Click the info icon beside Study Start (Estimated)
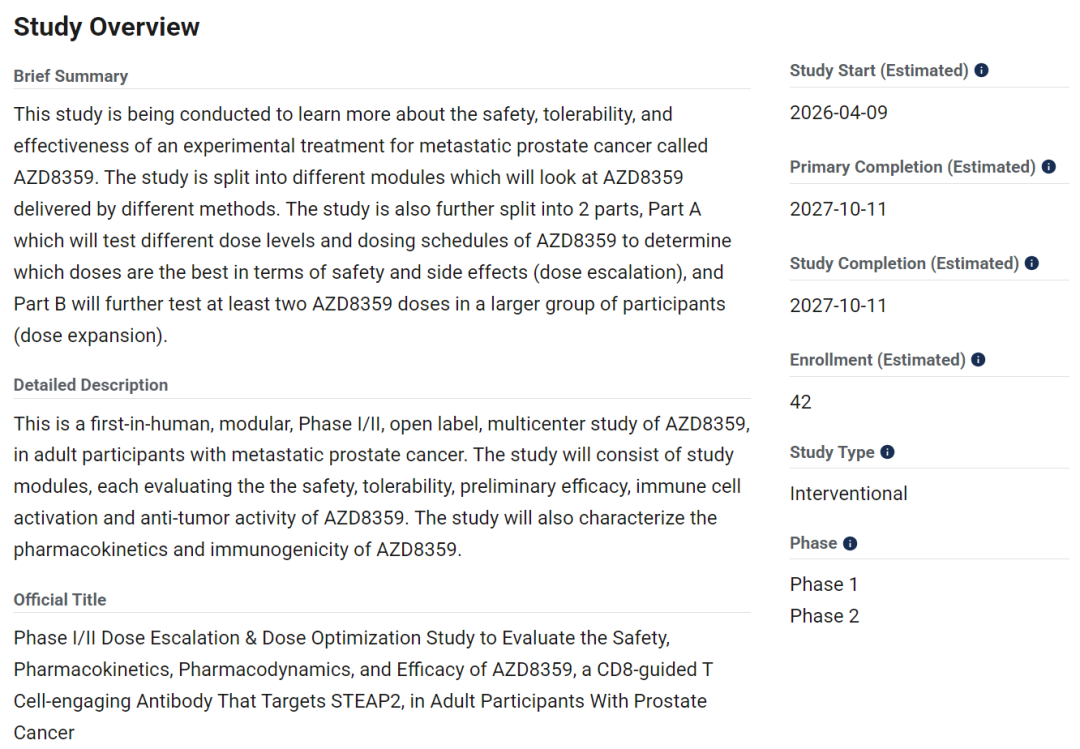 click(982, 71)
